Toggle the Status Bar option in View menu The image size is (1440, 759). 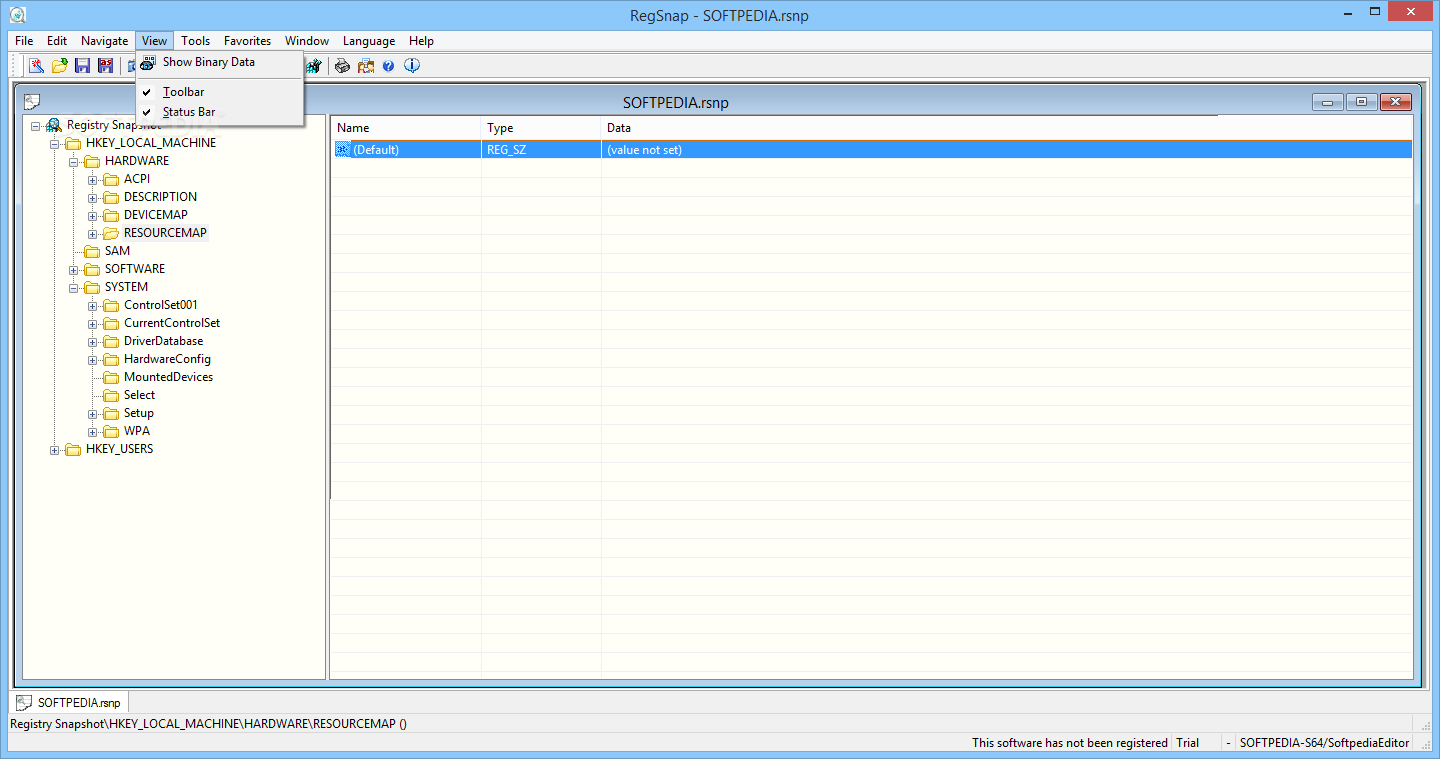[219, 112]
